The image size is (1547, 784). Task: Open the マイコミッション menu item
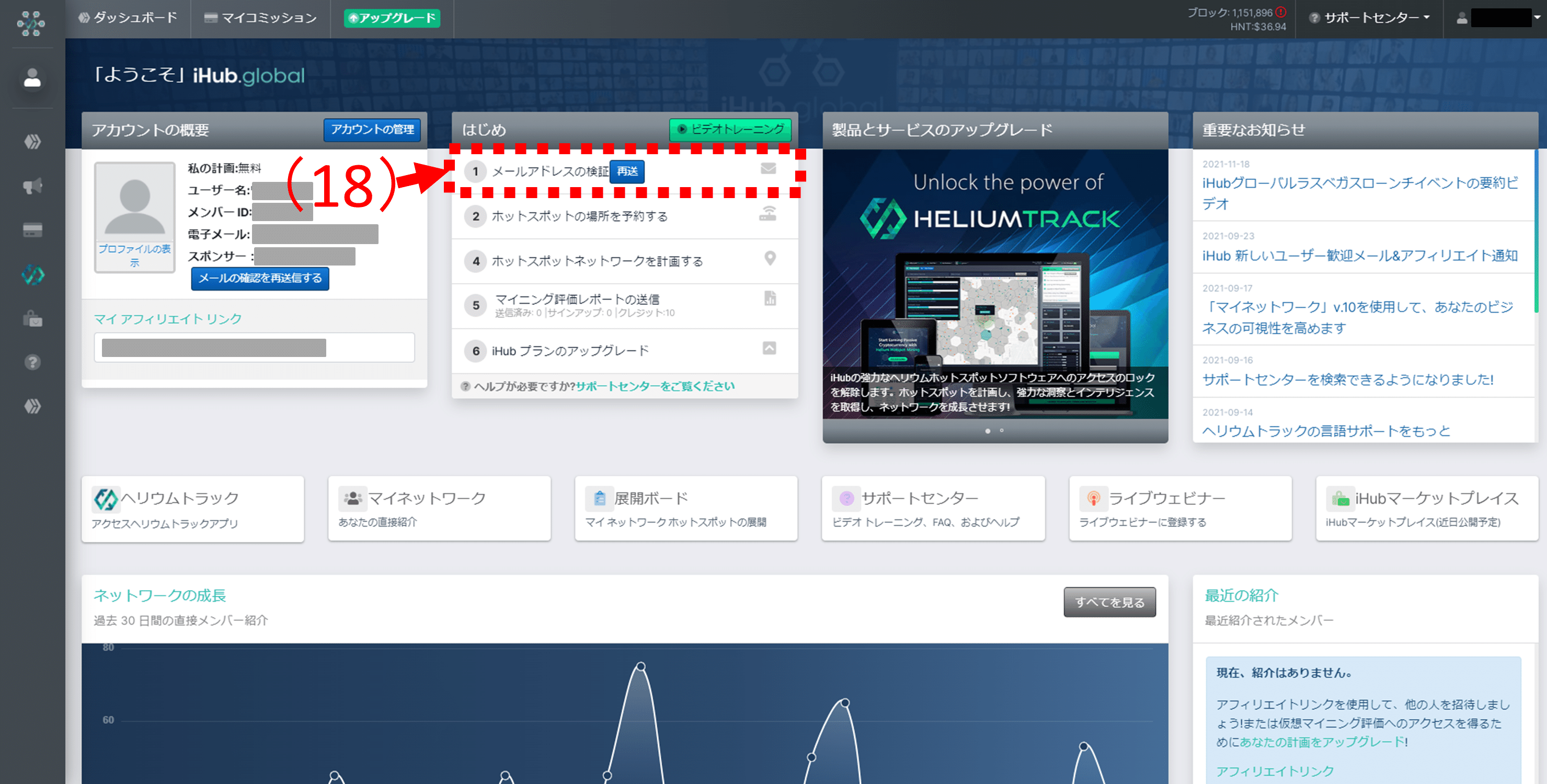pyautogui.click(x=260, y=18)
